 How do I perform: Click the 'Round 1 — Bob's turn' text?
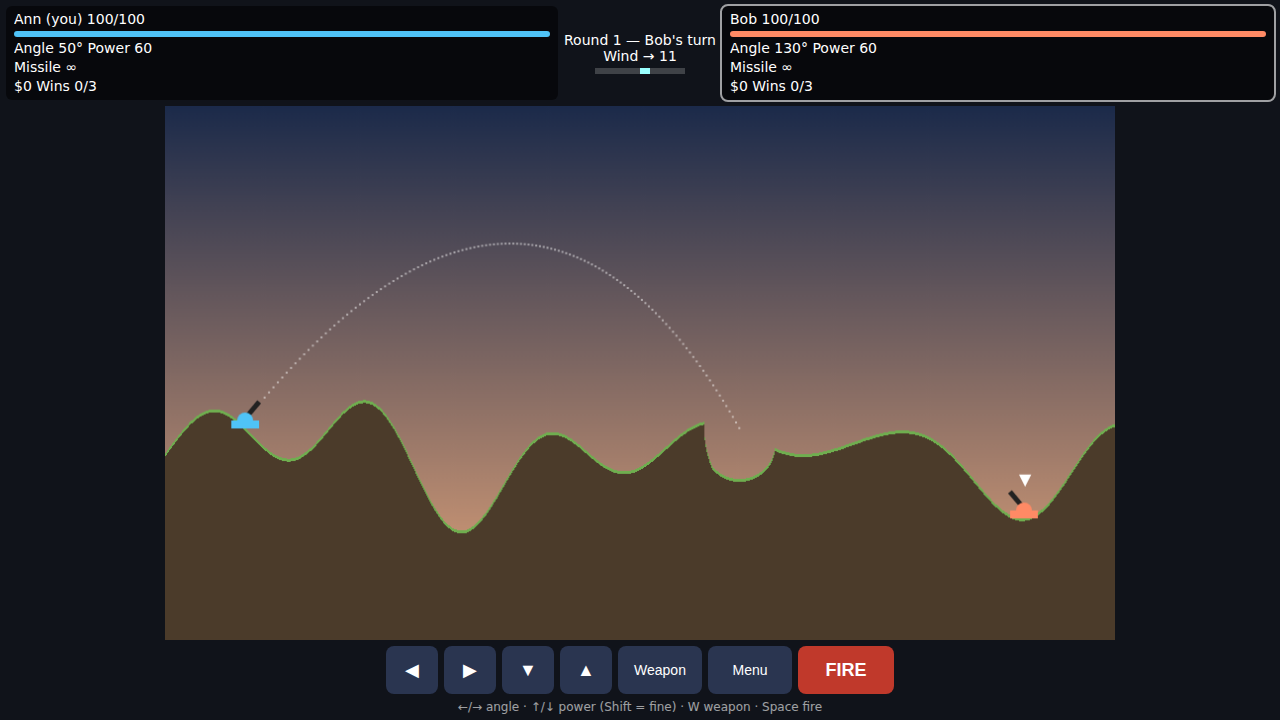(640, 40)
